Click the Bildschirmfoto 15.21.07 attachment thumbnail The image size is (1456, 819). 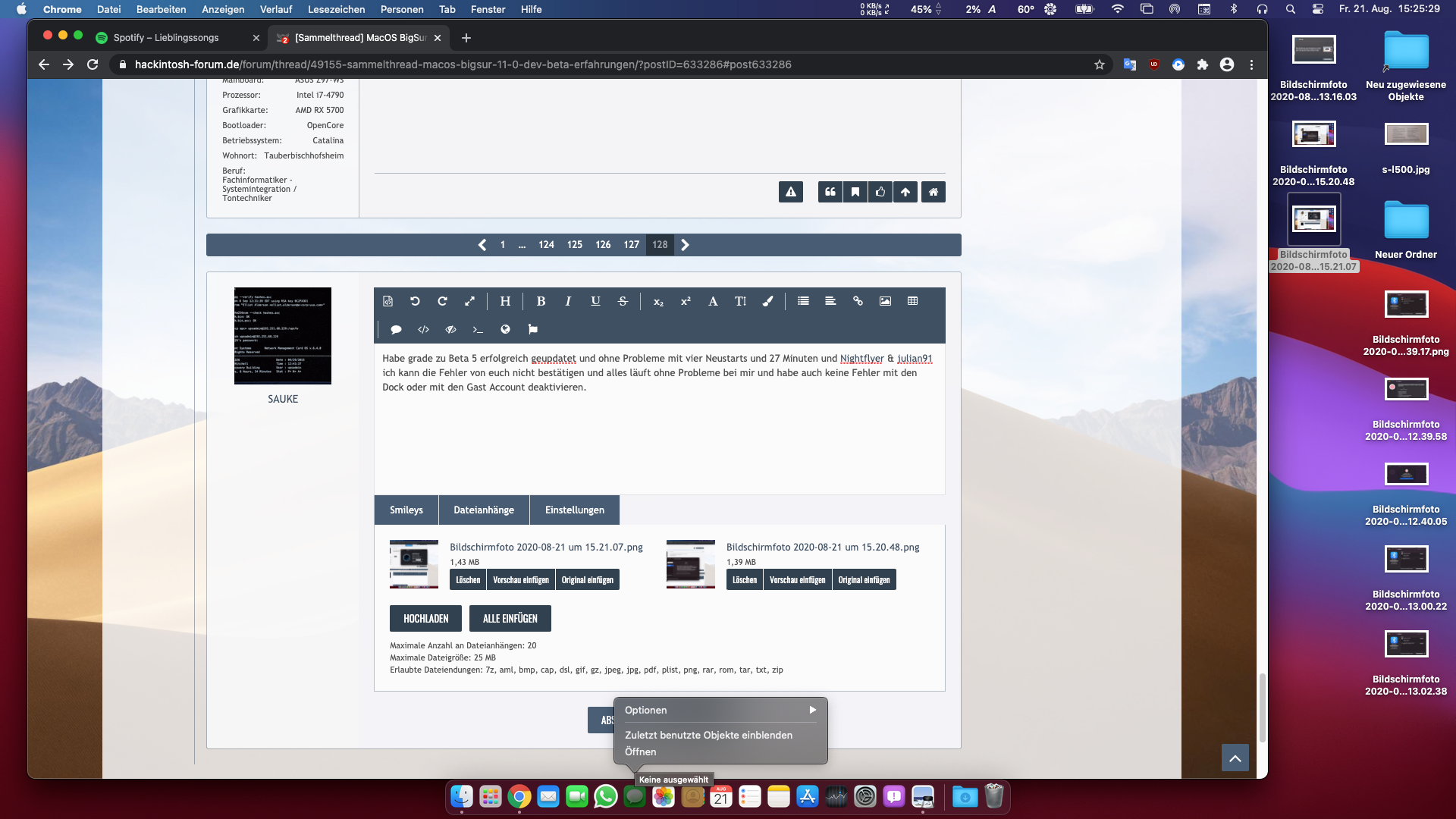413,563
